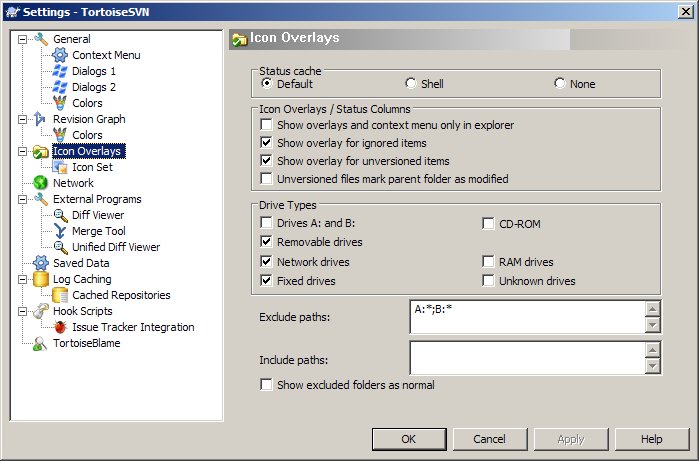
Task: Click the Dialogs 2 windows flag icon
Action: click(x=60, y=87)
